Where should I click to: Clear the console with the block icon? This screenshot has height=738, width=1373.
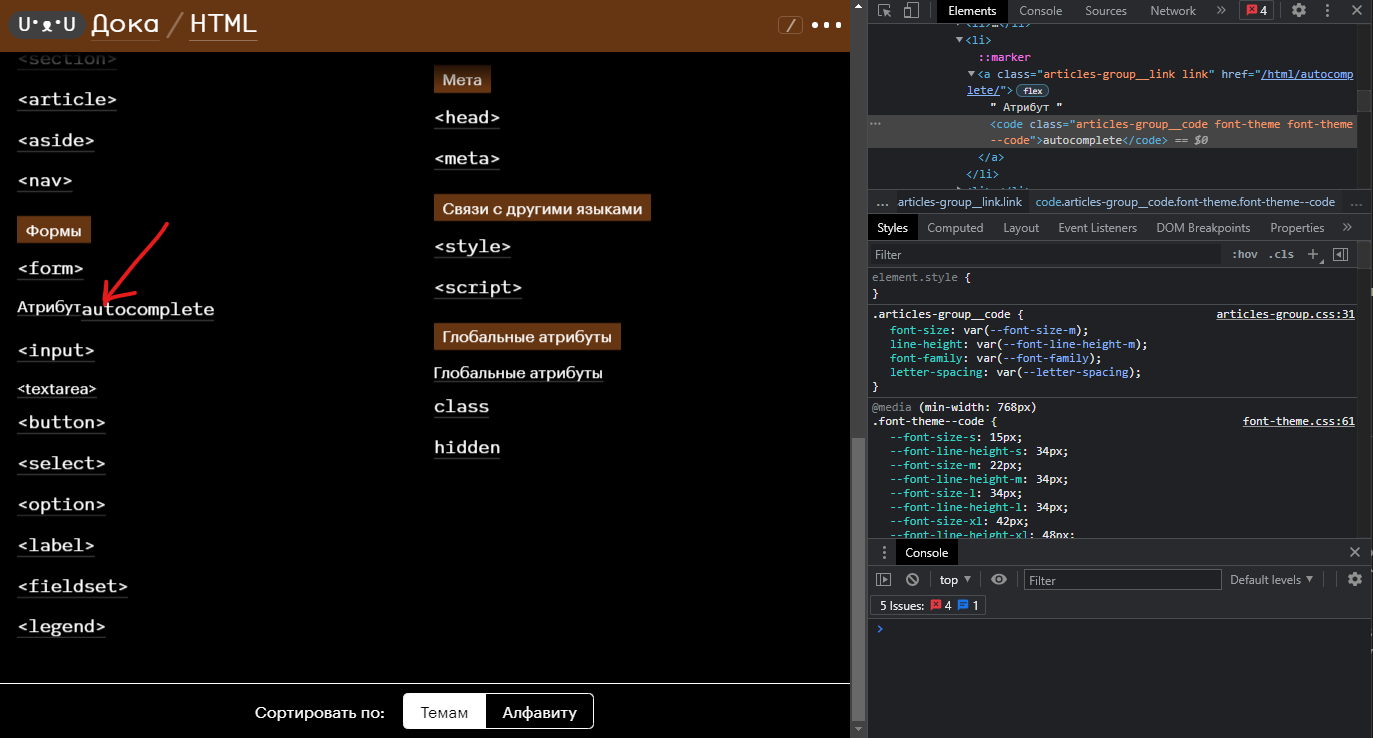tap(912, 579)
